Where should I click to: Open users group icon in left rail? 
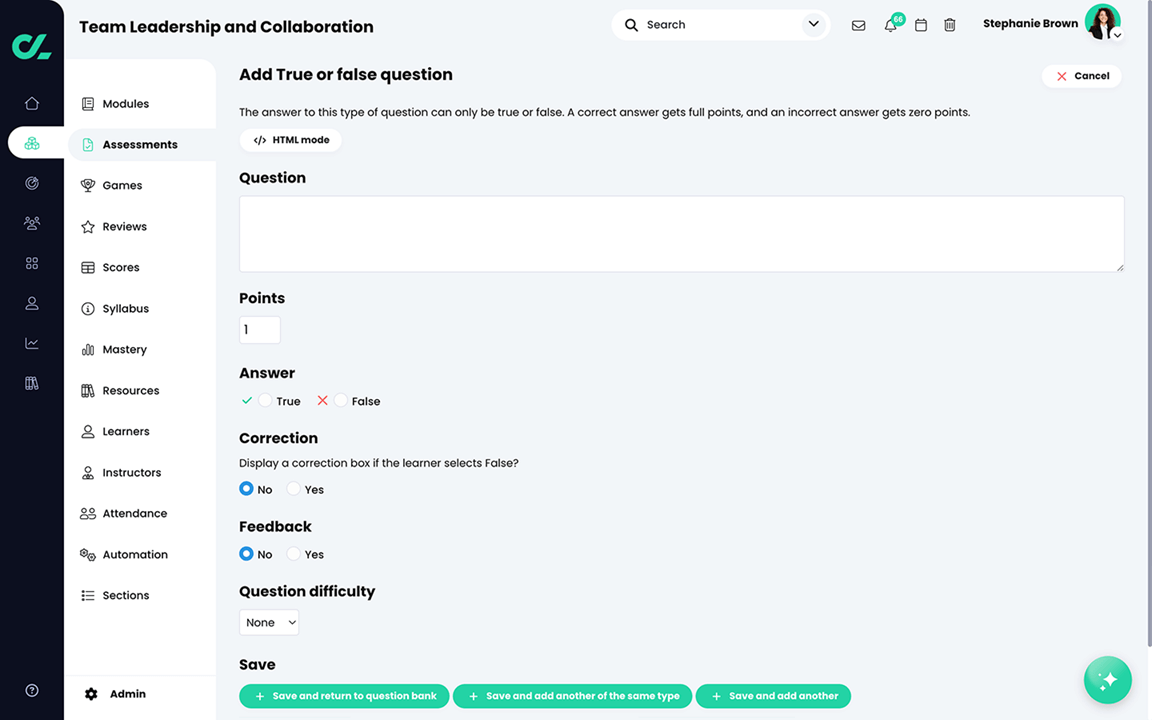[x=32, y=223]
